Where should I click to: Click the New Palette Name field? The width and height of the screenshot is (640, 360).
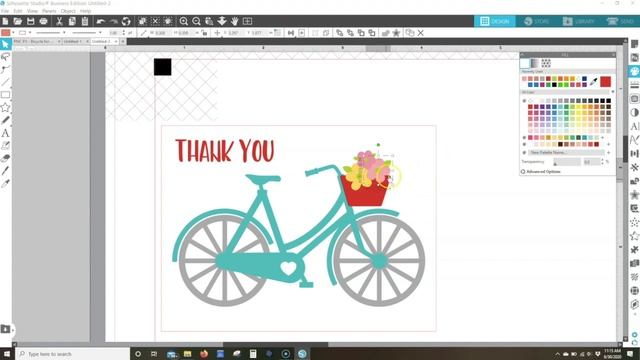[566, 152]
